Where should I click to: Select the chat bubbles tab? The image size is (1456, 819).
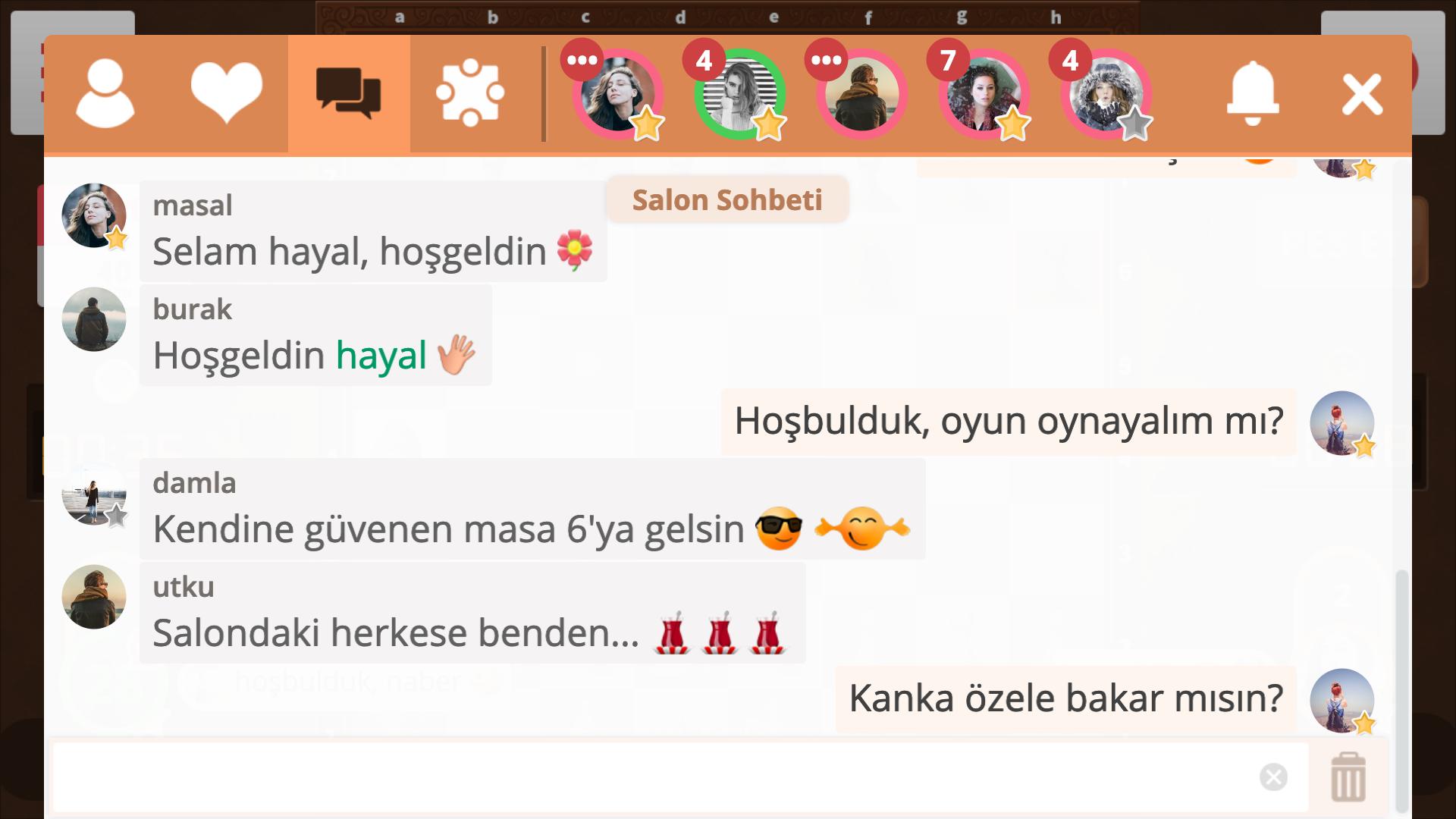tap(349, 94)
